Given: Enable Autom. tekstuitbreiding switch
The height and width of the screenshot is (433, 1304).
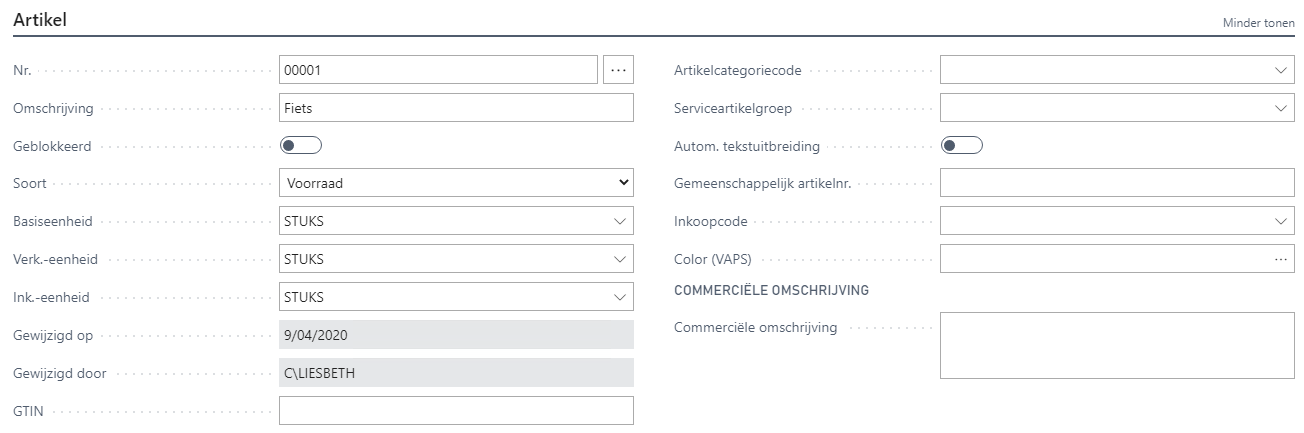Looking at the screenshot, I should 962,146.
